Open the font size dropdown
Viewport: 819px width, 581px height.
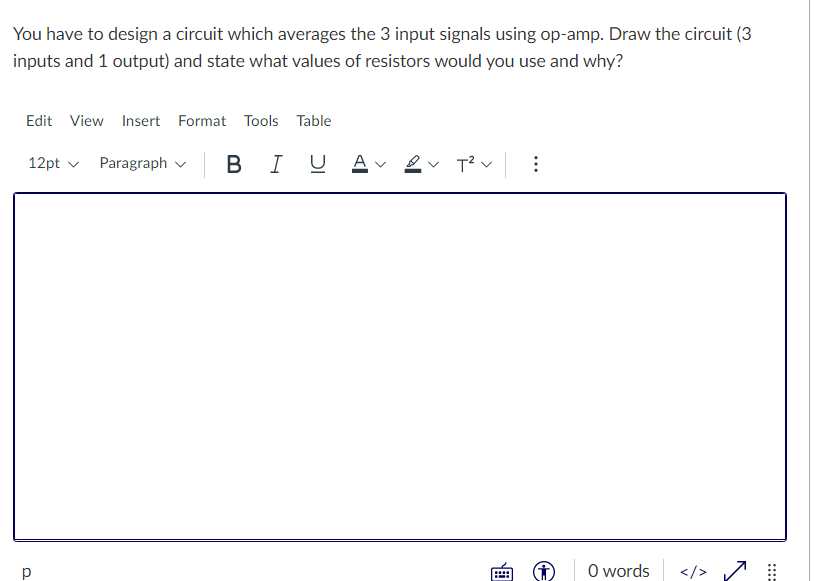point(52,164)
